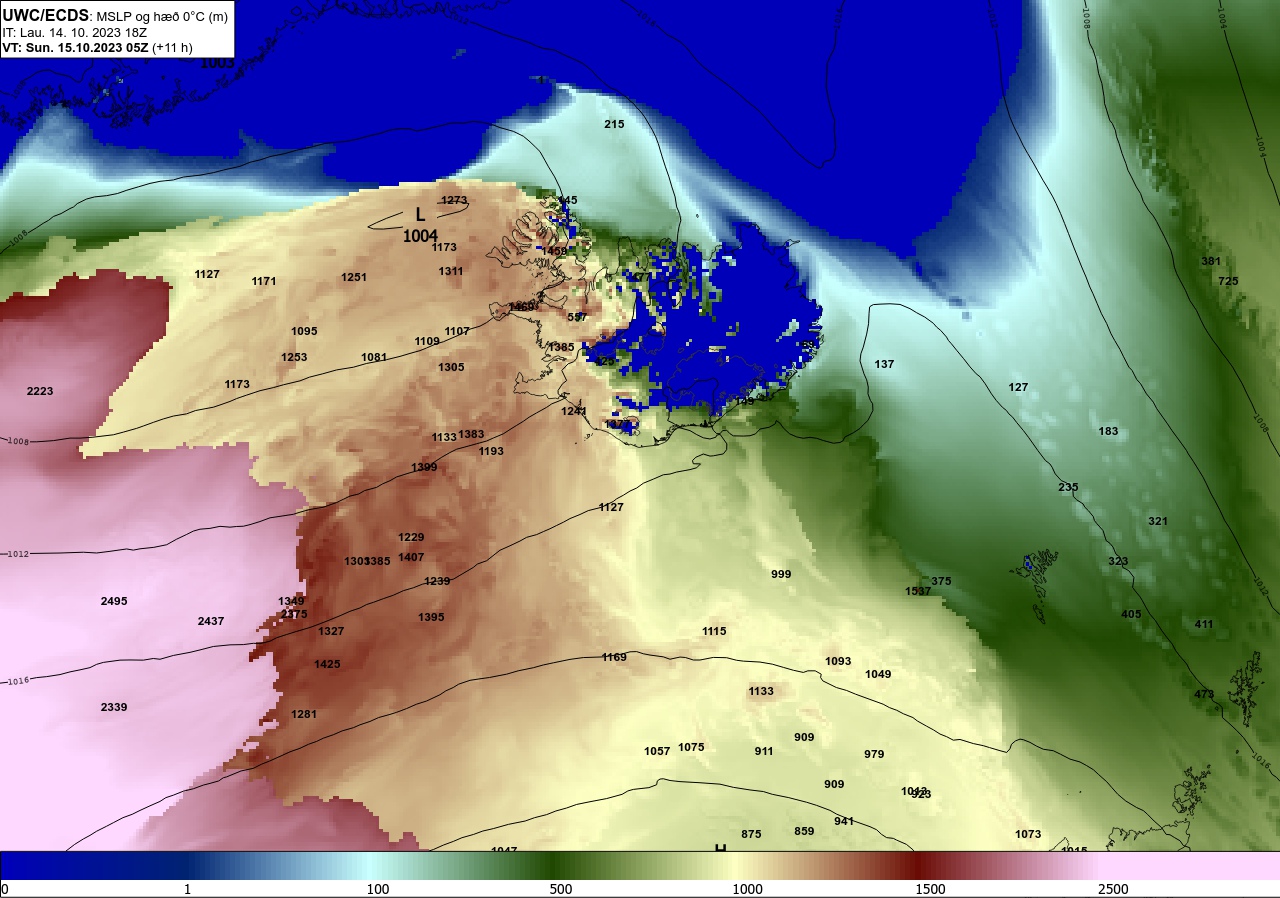The height and width of the screenshot is (898, 1280).
Task: Click the 500 label on the colour scale
Action: (560, 890)
